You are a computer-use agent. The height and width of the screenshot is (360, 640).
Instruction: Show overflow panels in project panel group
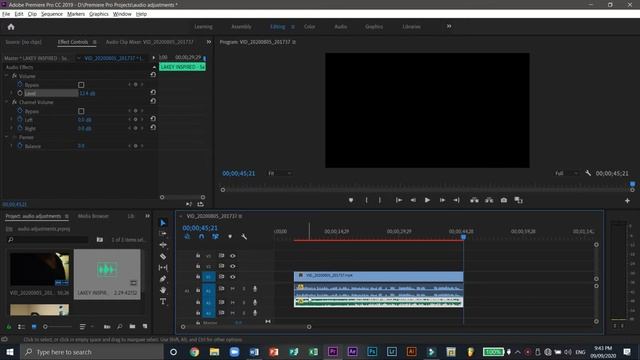[x=147, y=216]
